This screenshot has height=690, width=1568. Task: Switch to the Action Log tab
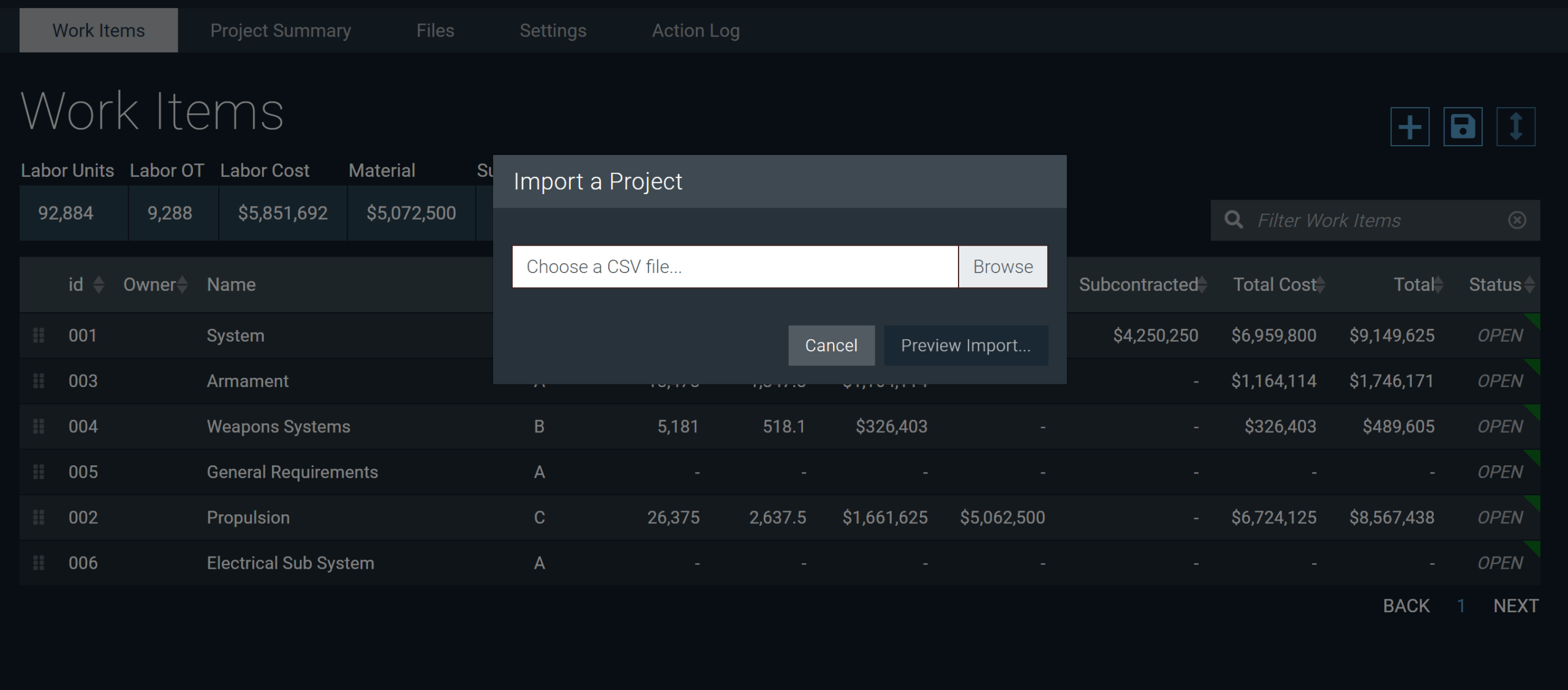point(695,31)
